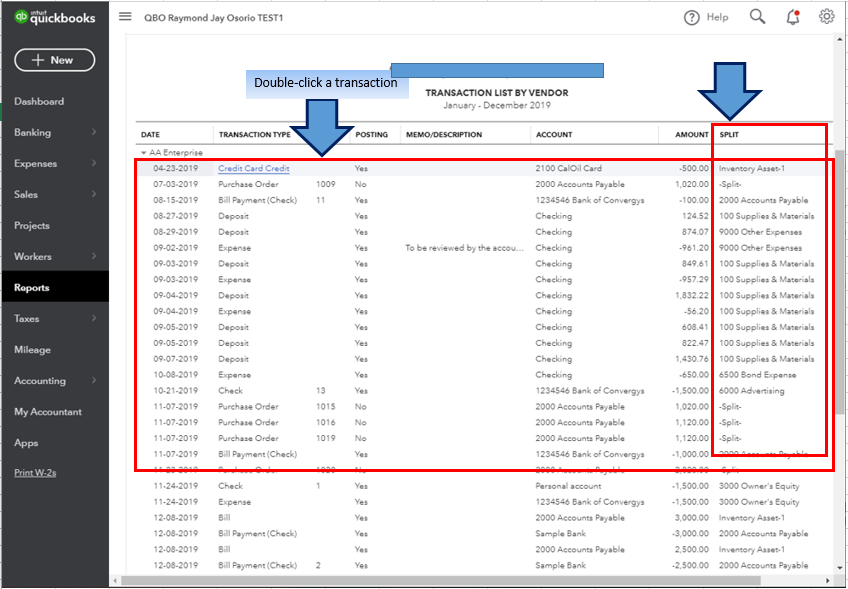Click the Print W-2s link

click(35, 473)
